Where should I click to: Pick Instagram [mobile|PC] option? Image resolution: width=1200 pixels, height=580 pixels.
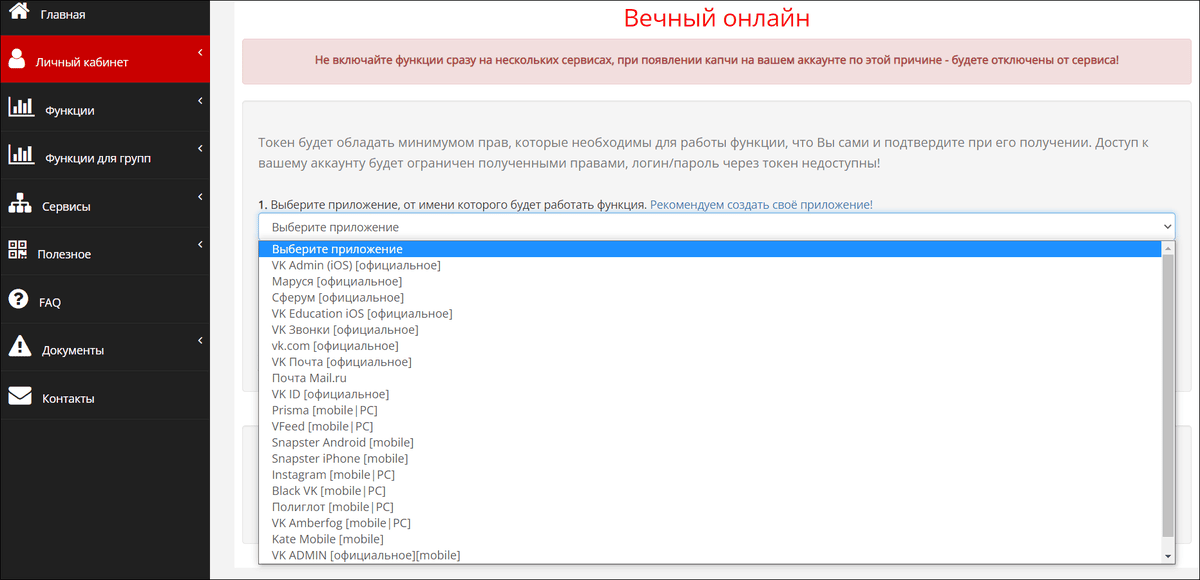(710, 474)
